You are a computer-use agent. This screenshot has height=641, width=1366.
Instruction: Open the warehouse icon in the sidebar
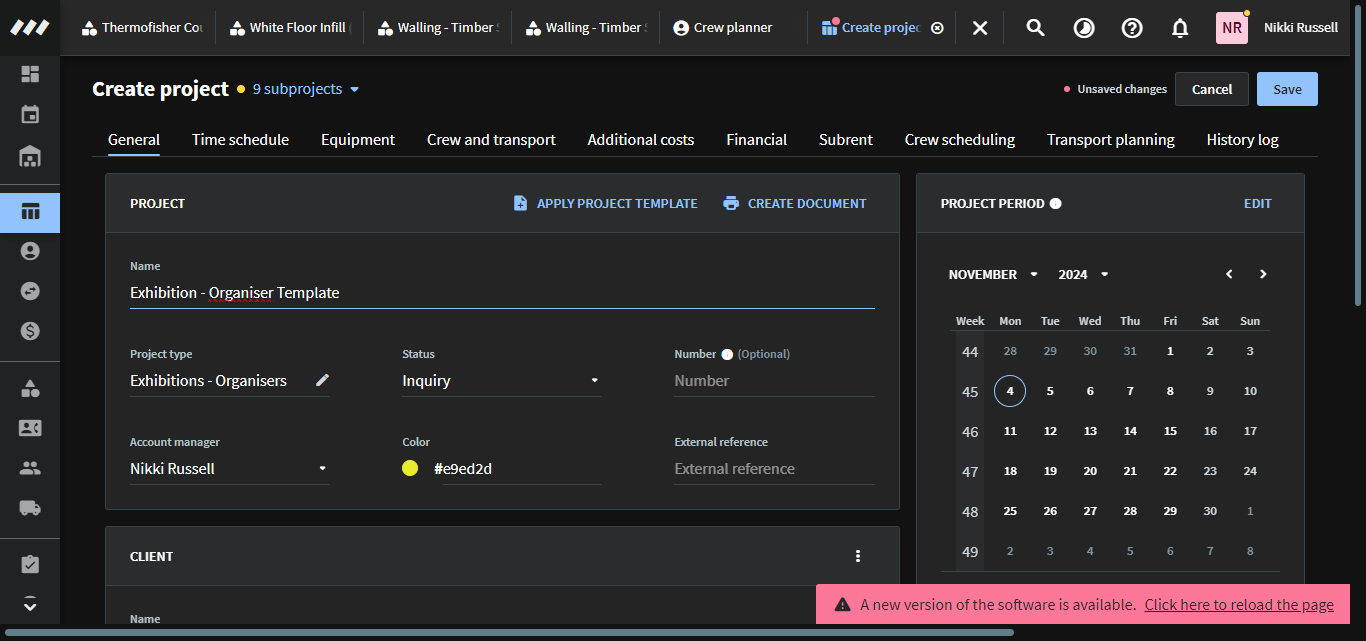pyautogui.click(x=30, y=157)
